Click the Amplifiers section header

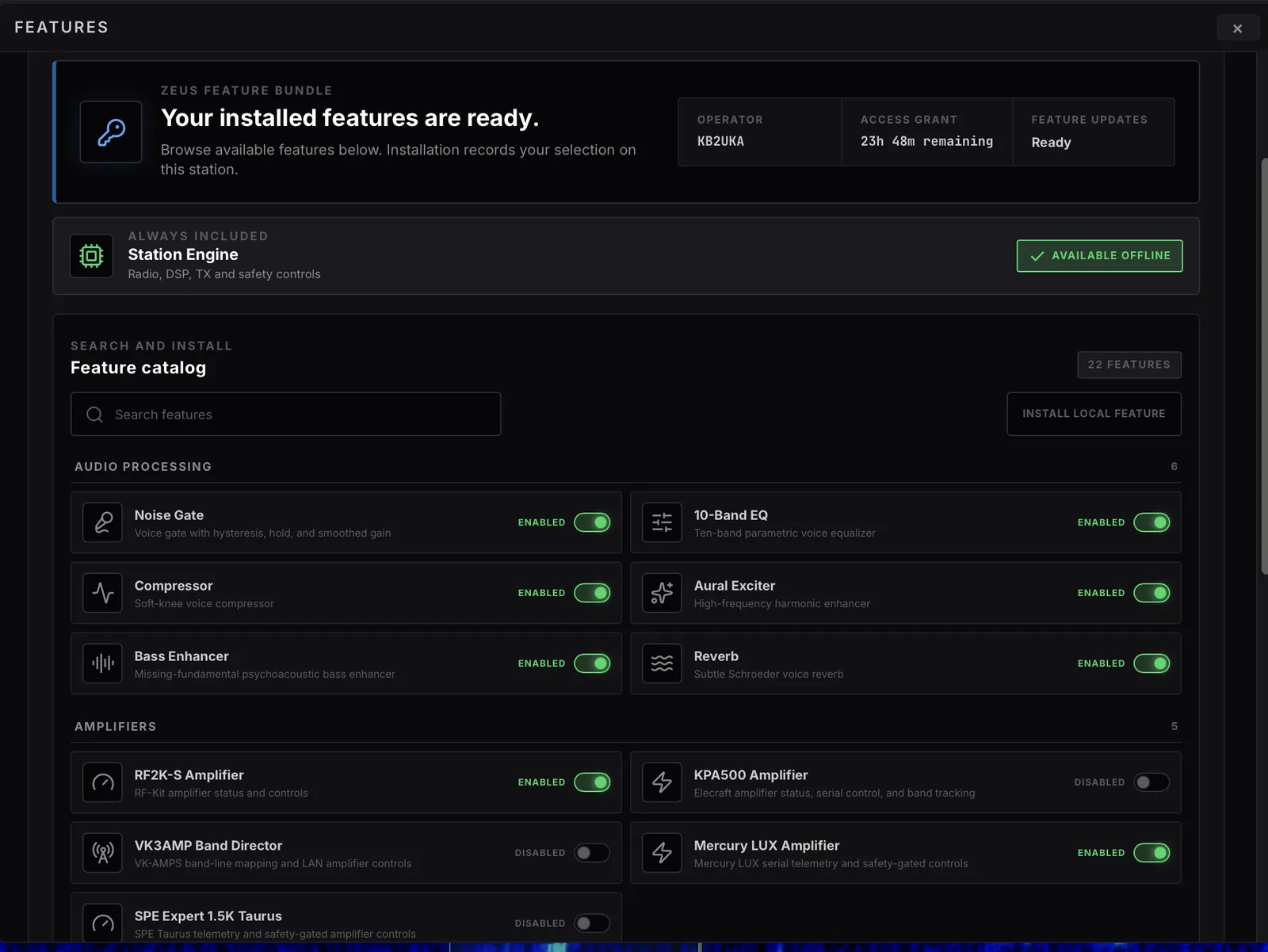point(116,727)
